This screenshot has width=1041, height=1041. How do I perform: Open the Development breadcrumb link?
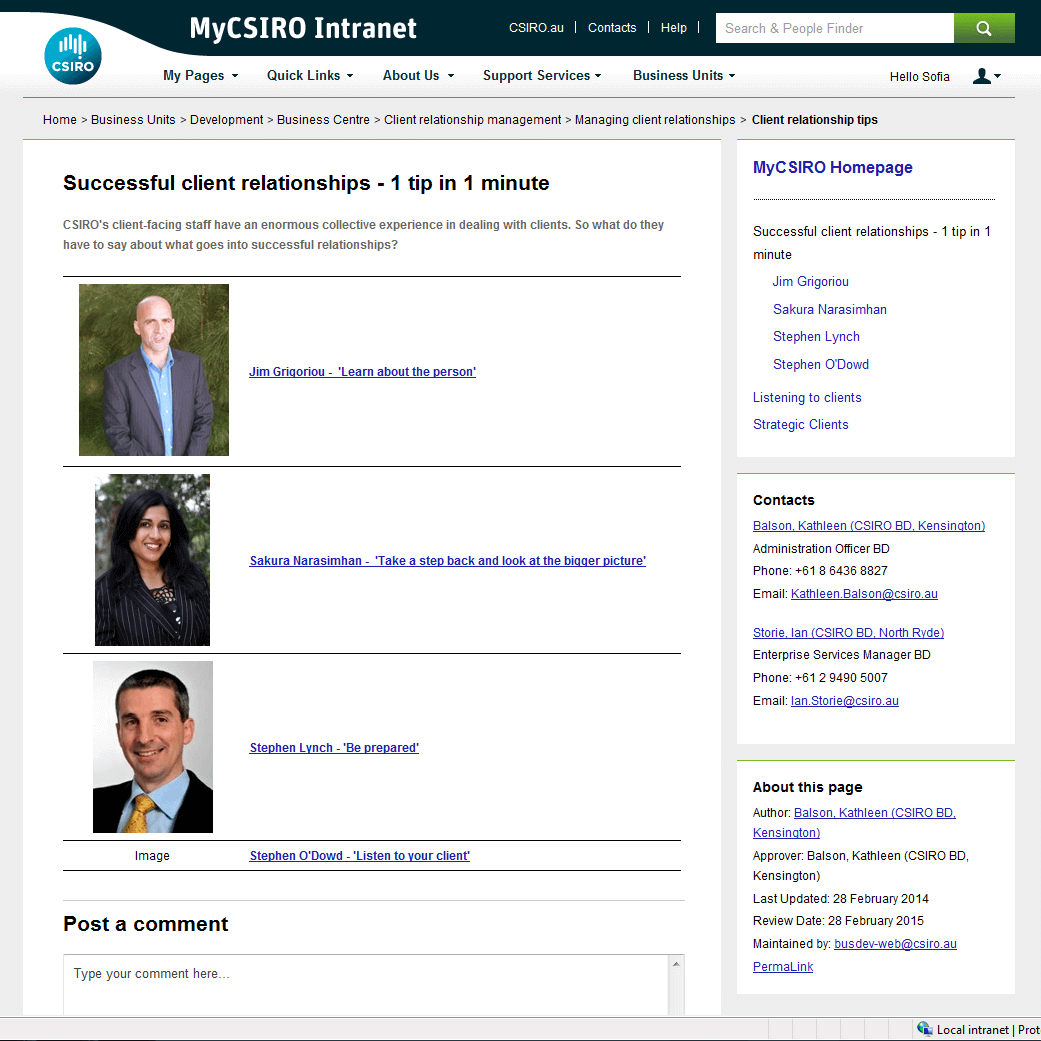(226, 120)
